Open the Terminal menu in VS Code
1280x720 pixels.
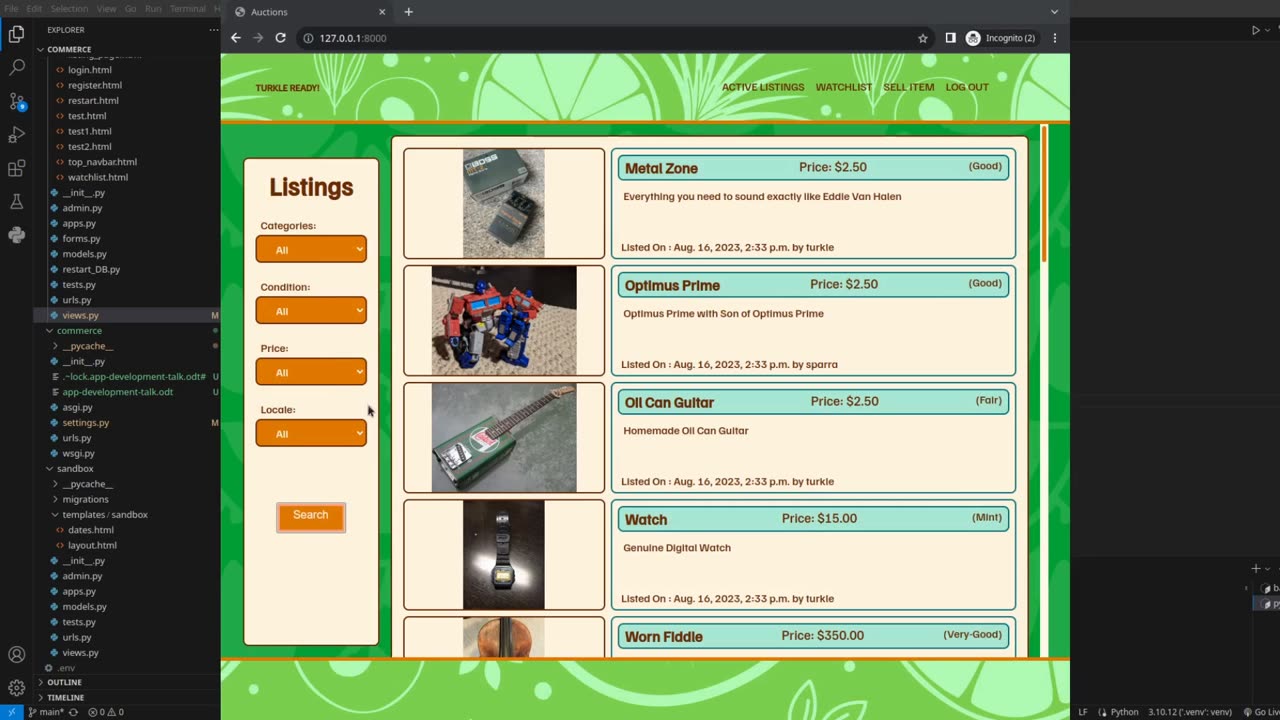187,8
